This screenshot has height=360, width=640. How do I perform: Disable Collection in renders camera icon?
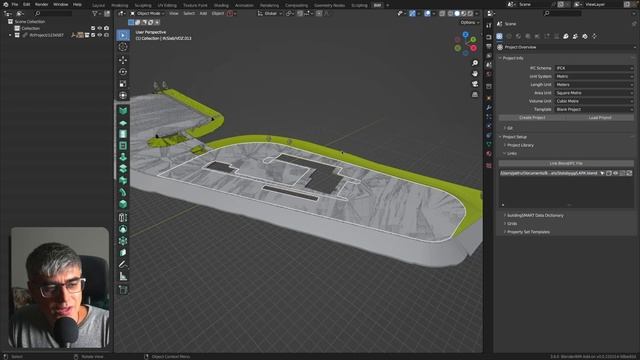[x=107, y=28]
